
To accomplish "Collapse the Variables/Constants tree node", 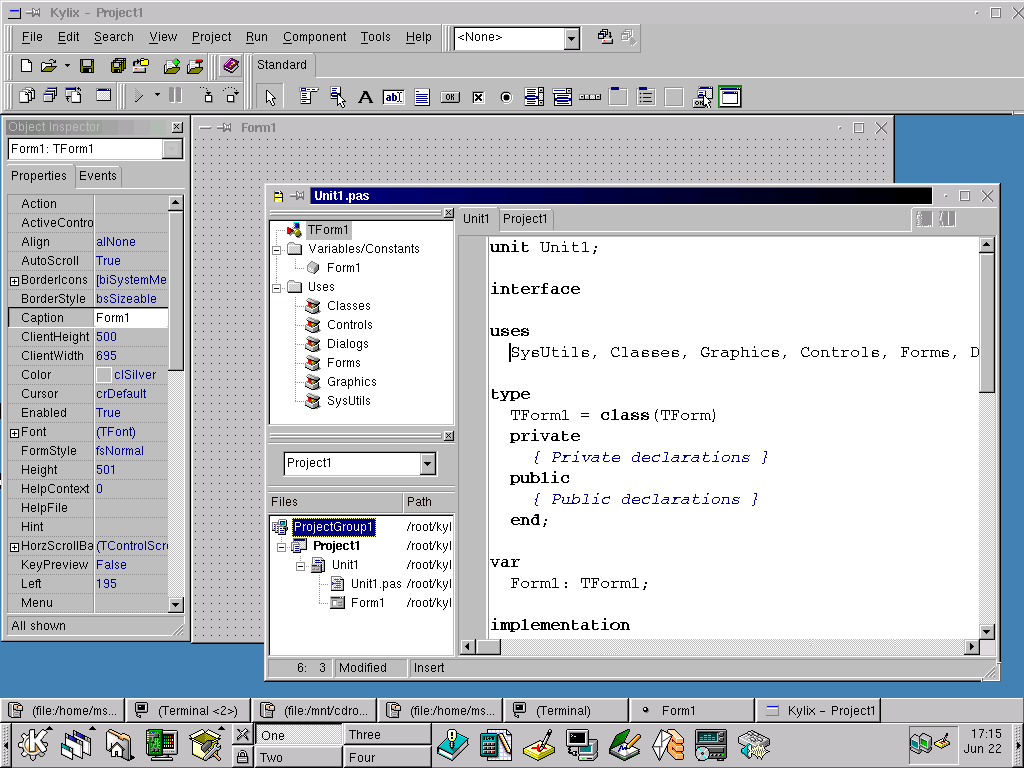I will tap(277, 249).
